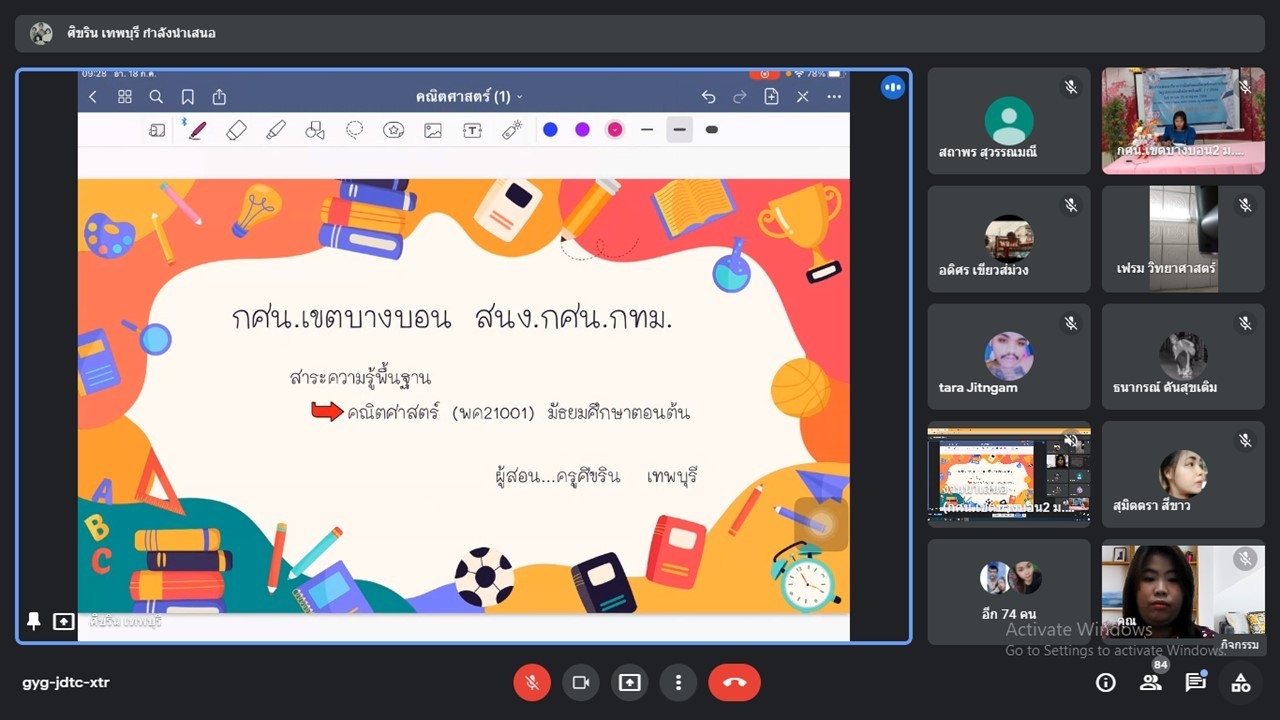
Task: Leave the call with red hang-up button
Action: [x=734, y=682]
